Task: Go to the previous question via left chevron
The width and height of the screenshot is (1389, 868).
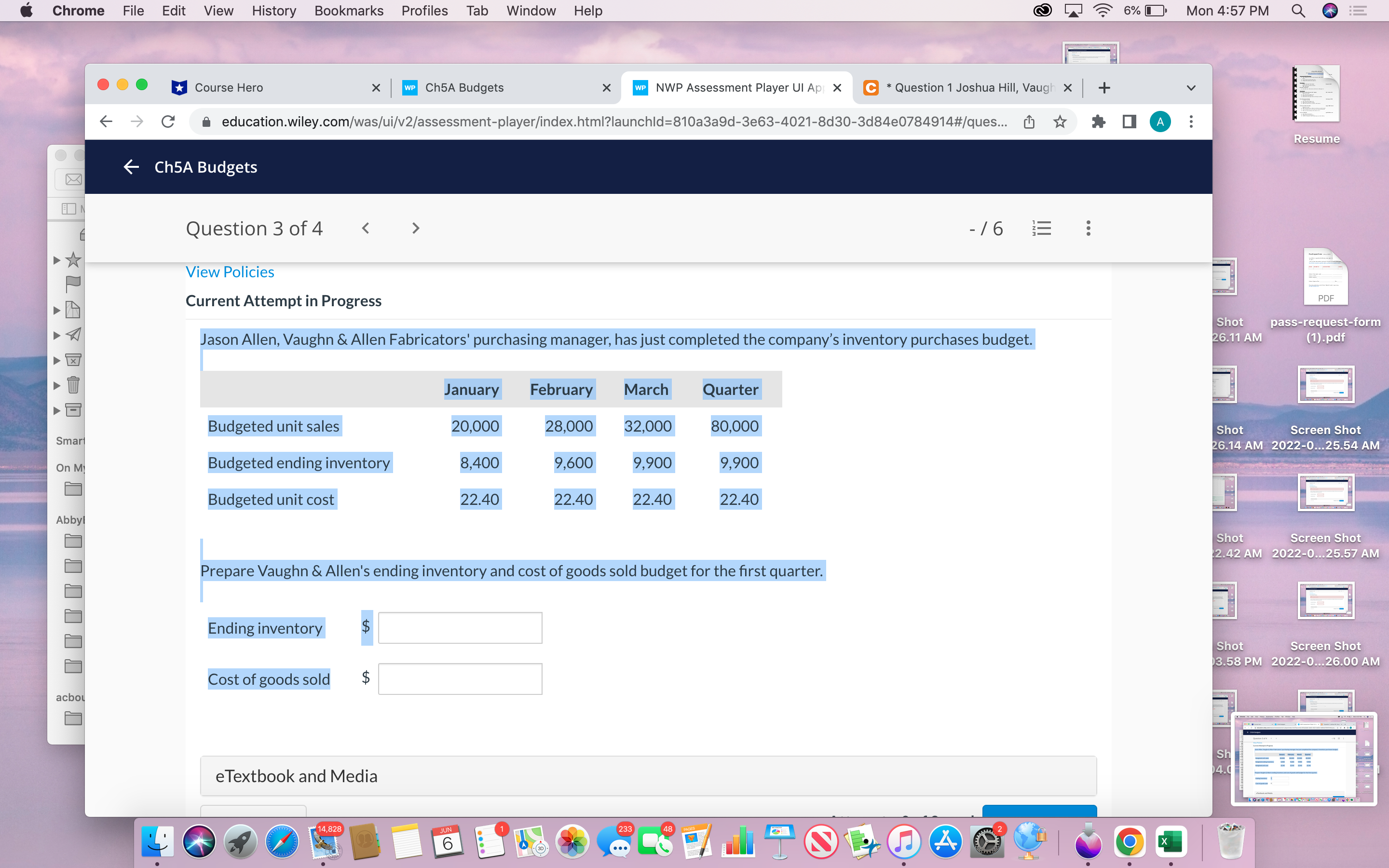Action: pos(366,228)
